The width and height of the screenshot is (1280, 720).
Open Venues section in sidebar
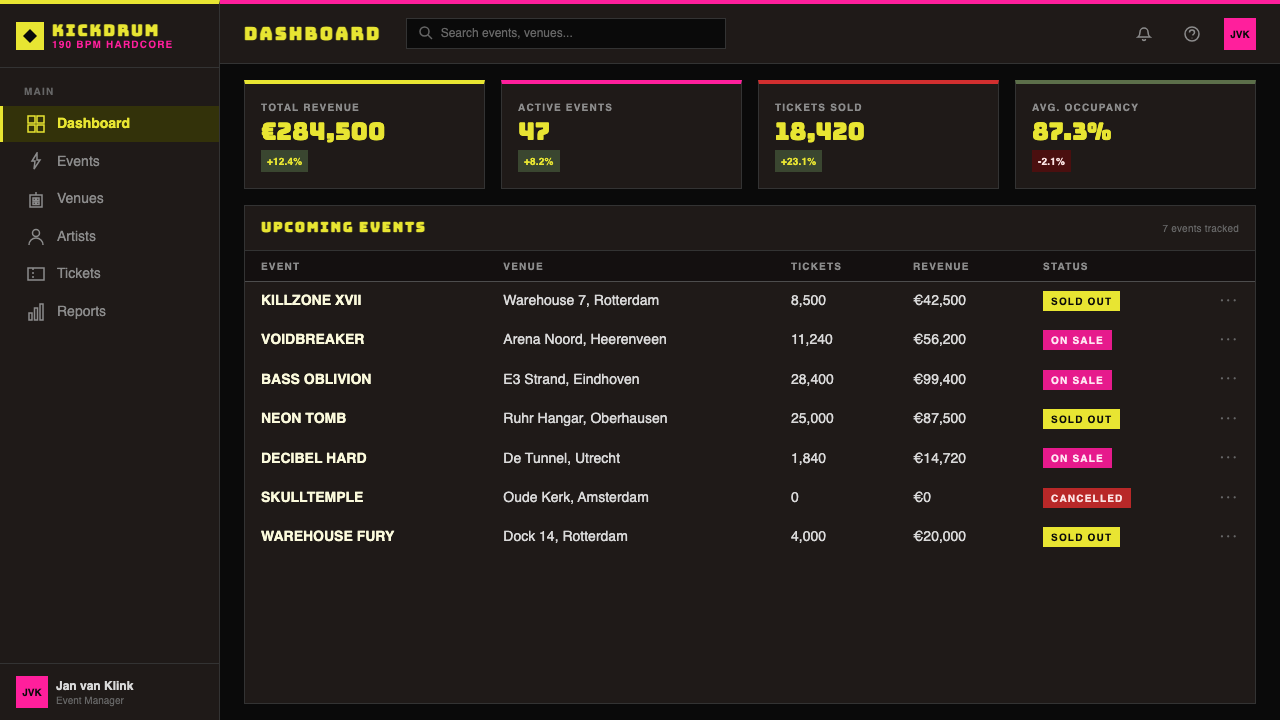click(x=109, y=199)
